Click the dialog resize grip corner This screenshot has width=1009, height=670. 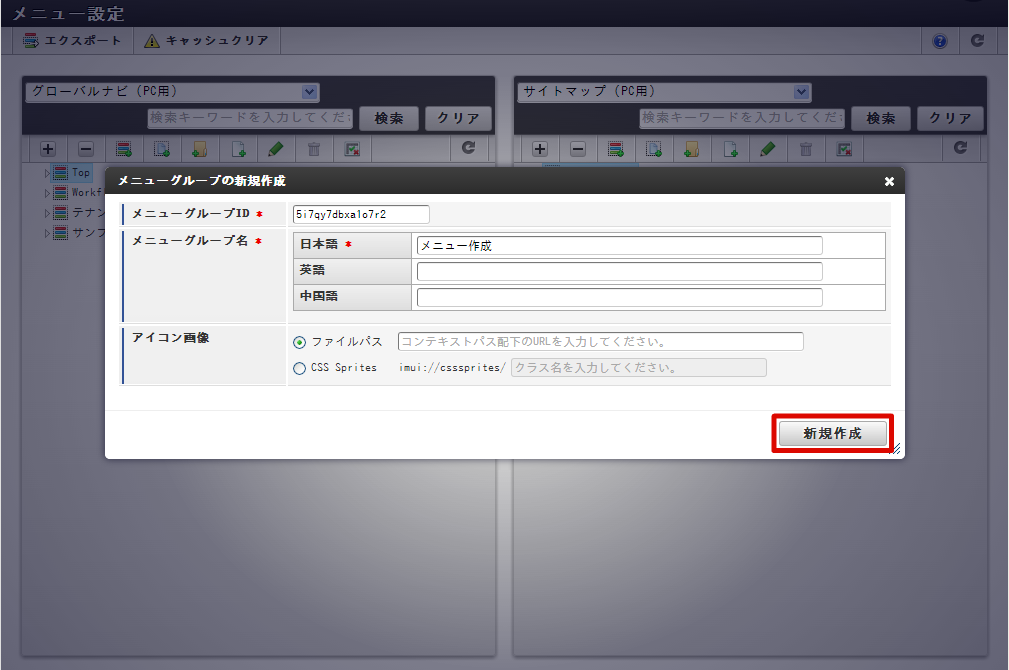[896, 449]
